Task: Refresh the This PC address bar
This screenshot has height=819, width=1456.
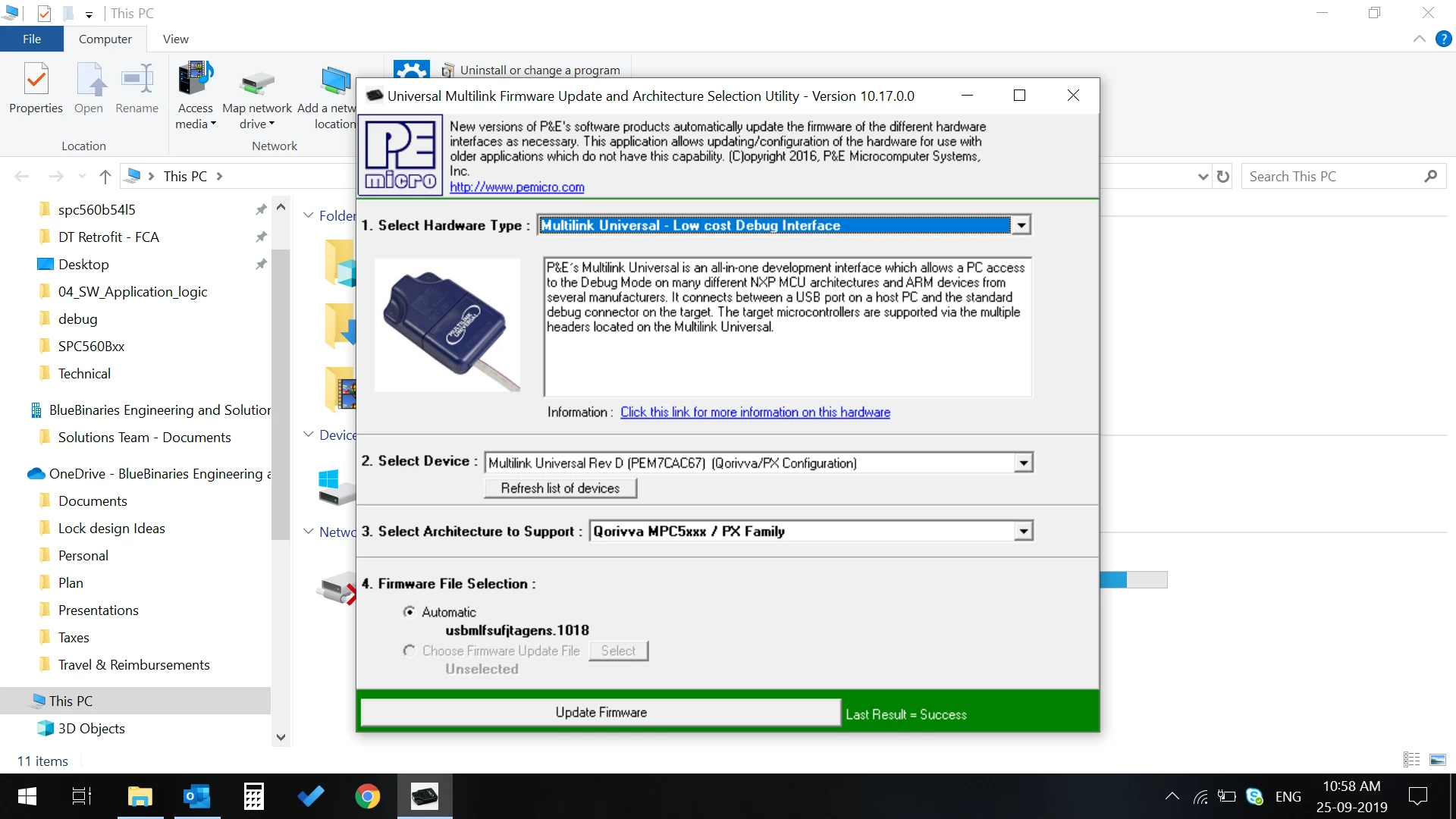Action: (1223, 177)
